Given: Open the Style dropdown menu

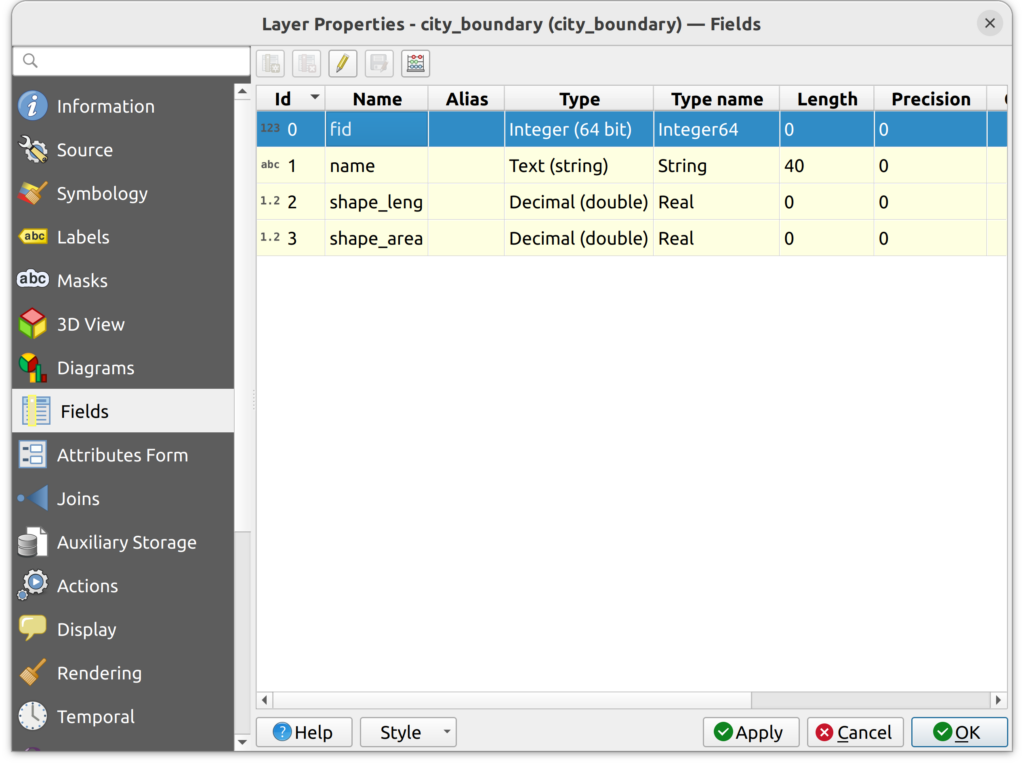Looking at the screenshot, I should click(x=408, y=733).
